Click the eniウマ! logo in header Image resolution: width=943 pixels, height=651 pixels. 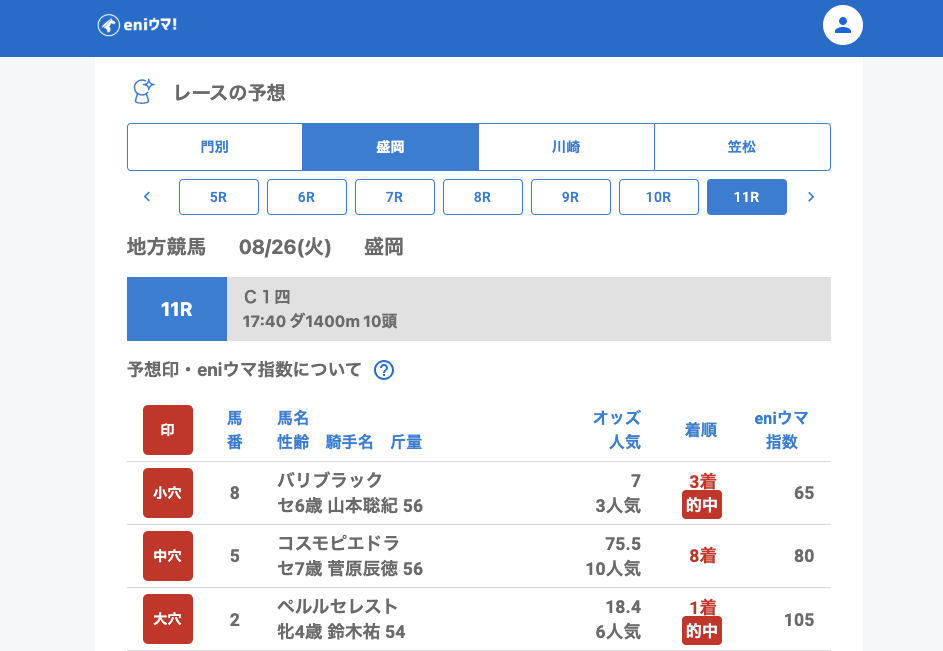[x=137, y=25]
